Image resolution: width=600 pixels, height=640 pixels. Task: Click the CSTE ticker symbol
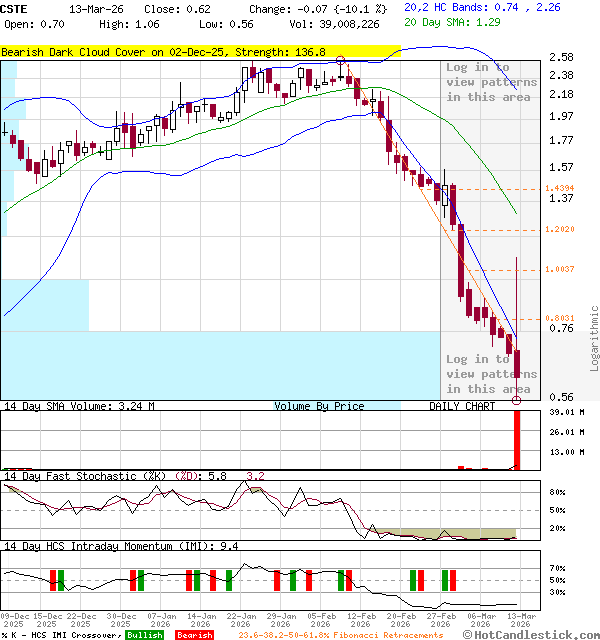coord(16,8)
